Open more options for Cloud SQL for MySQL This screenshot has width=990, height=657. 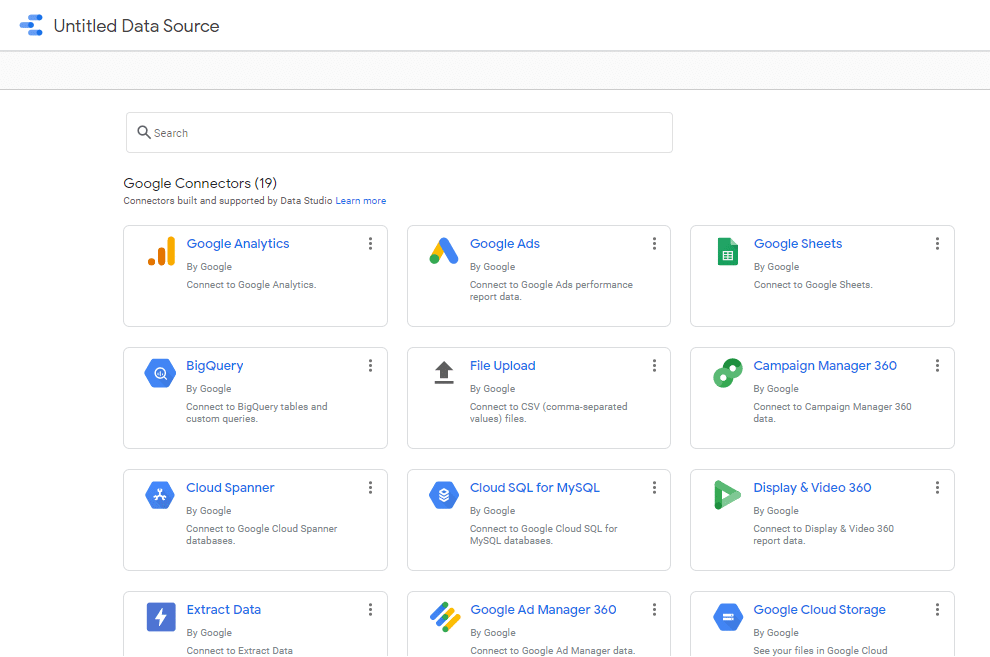[x=654, y=487]
